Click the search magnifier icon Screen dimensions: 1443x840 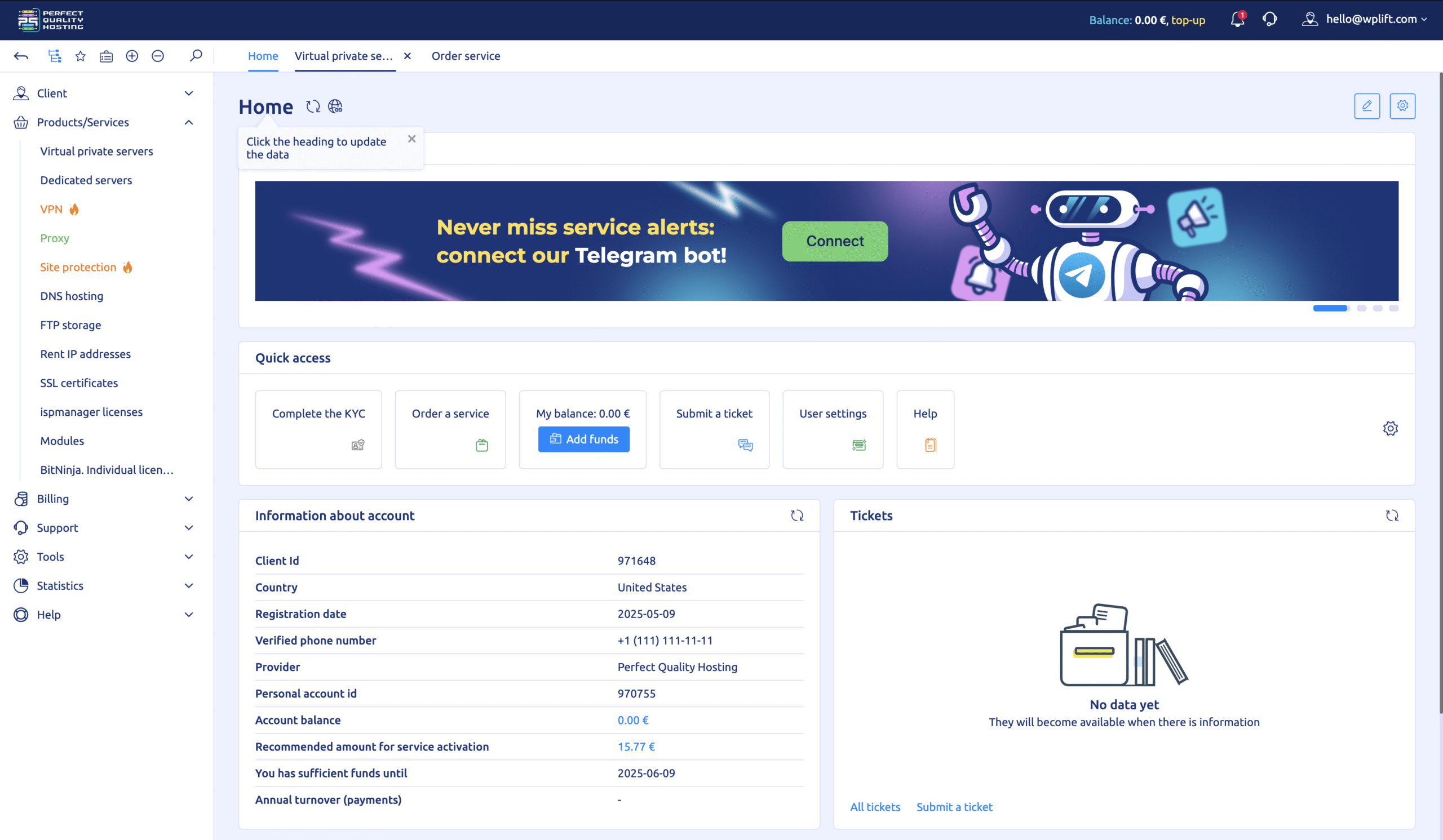tap(196, 56)
